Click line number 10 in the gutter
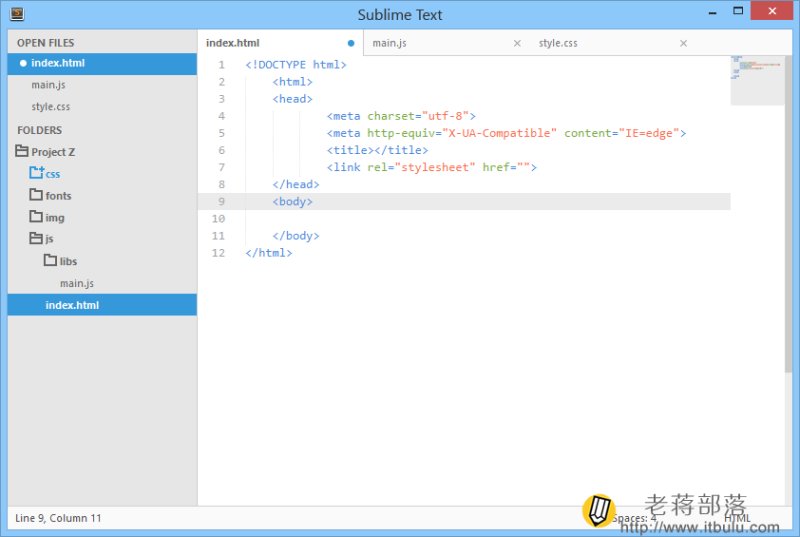Viewport: 800px width, 537px height. [218, 219]
